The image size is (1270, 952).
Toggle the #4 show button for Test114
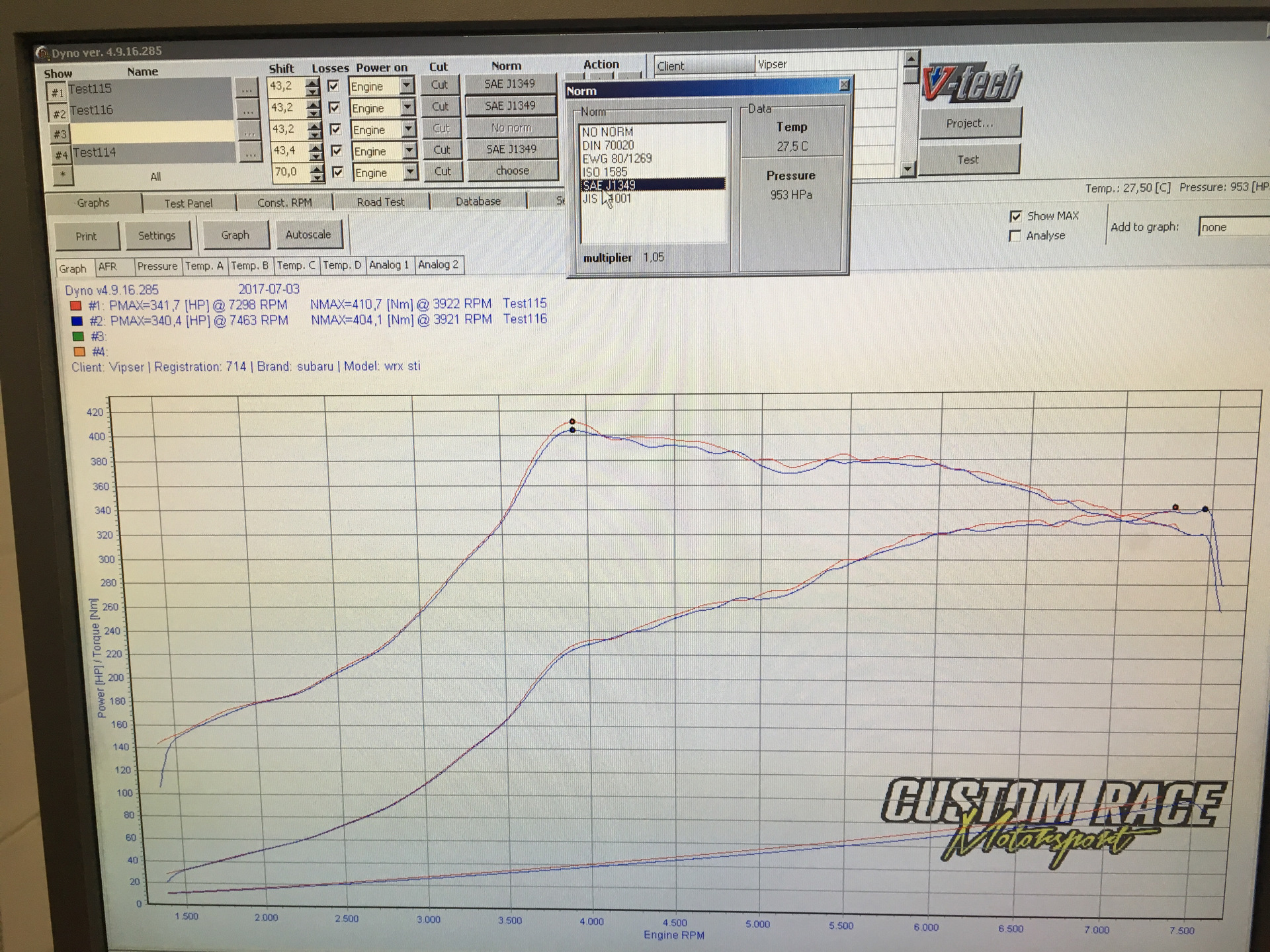click(61, 155)
